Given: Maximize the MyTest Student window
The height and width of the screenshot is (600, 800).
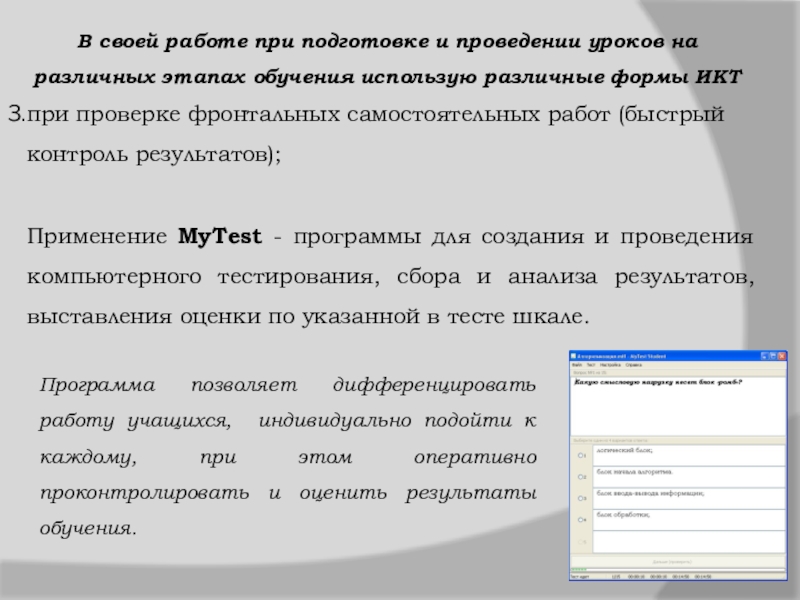Looking at the screenshot, I should [775, 356].
